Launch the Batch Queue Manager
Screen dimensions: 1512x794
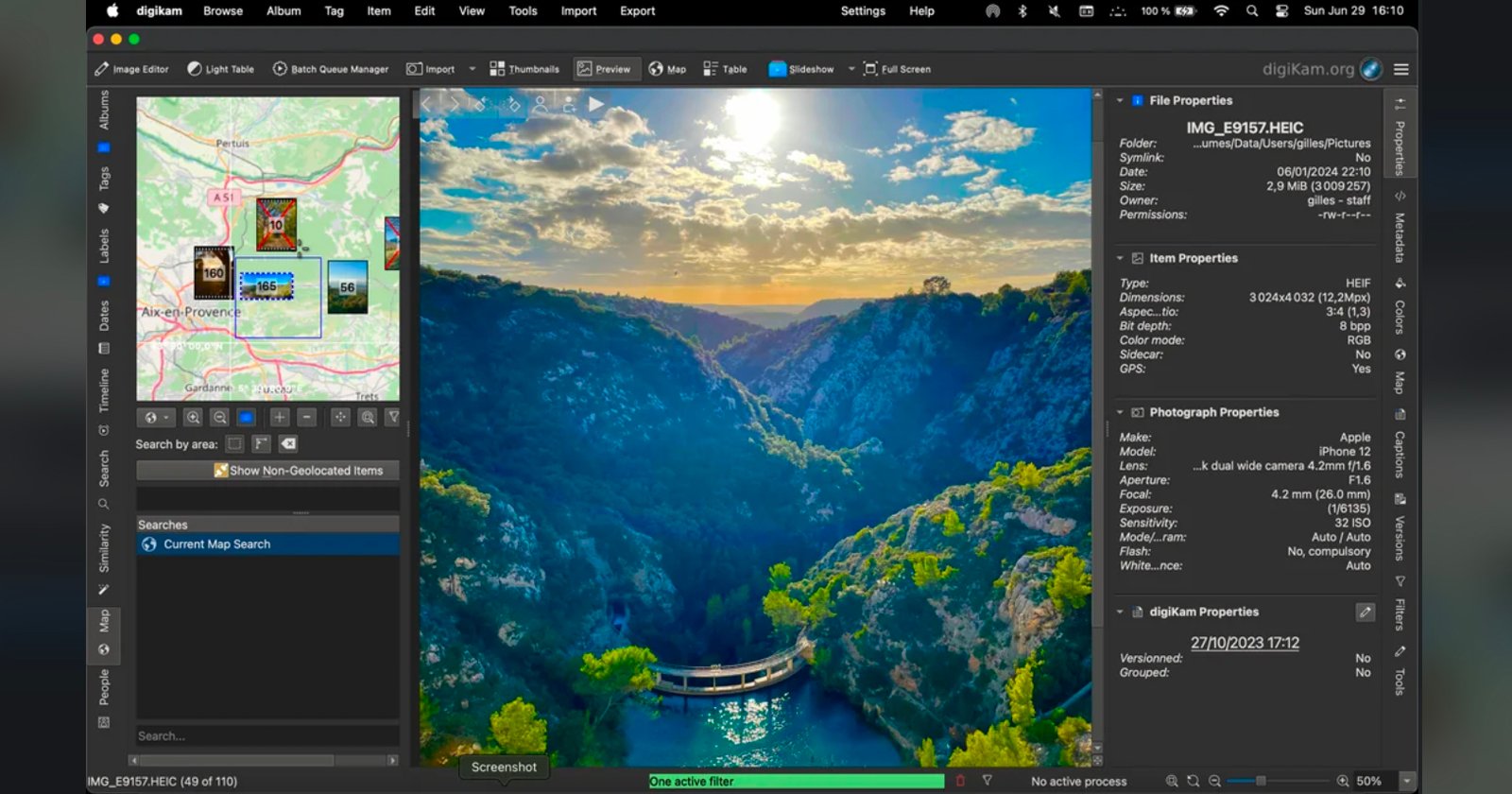point(331,69)
